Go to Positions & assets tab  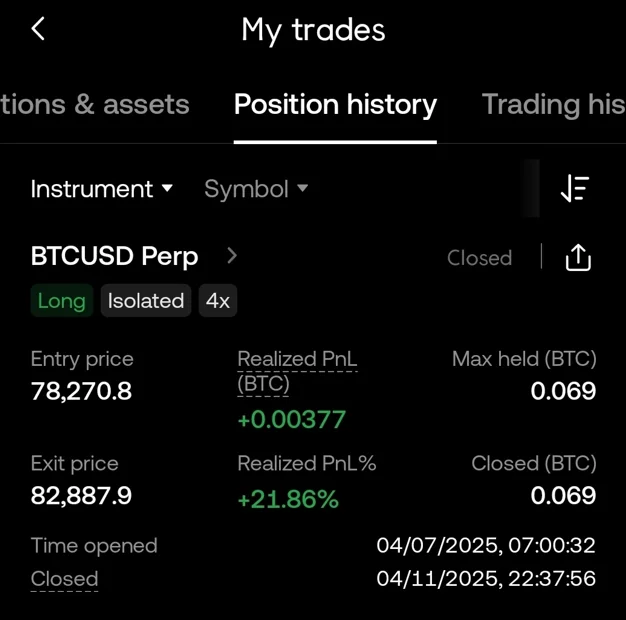pyautogui.click(x=95, y=105)
